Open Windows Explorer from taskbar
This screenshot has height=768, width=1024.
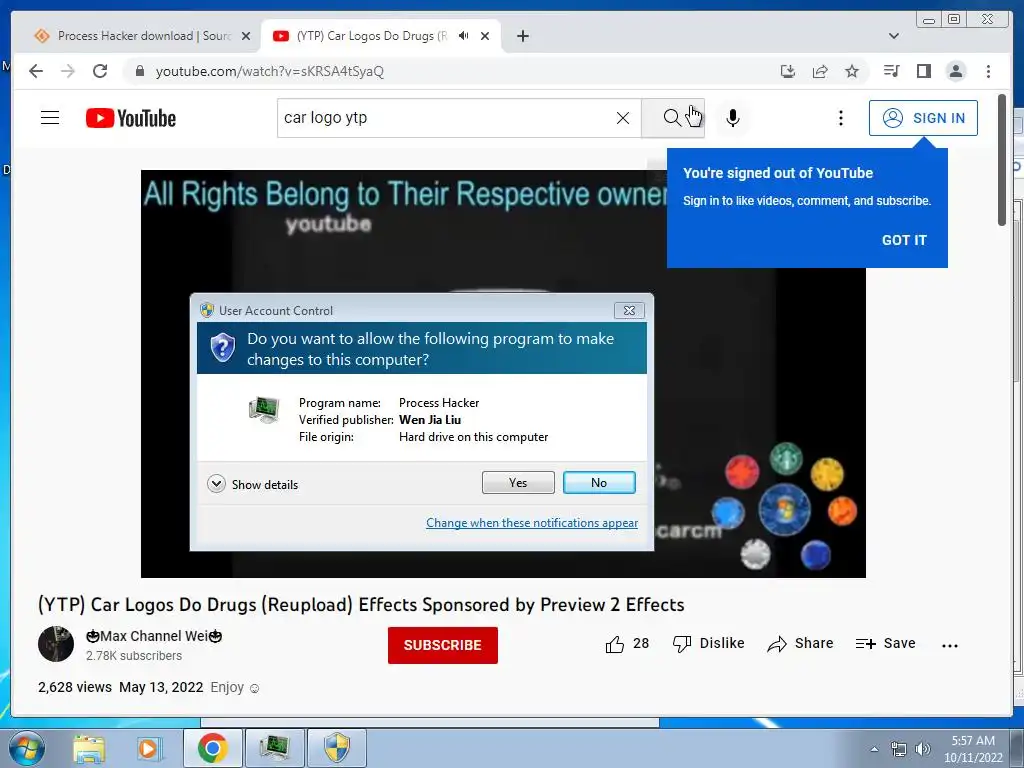(x=89, y=748)
